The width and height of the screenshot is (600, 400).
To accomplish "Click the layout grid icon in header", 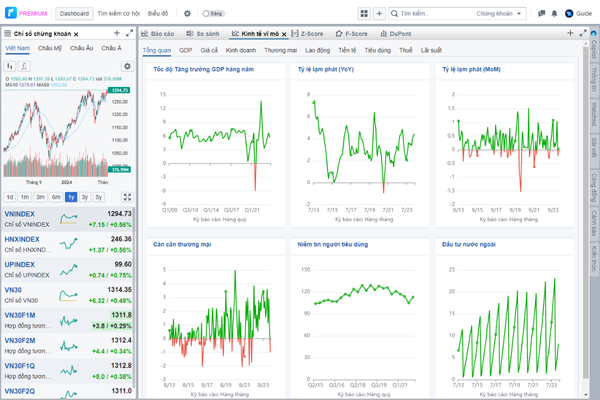I will pyautogui.click(x=364, y=14).
